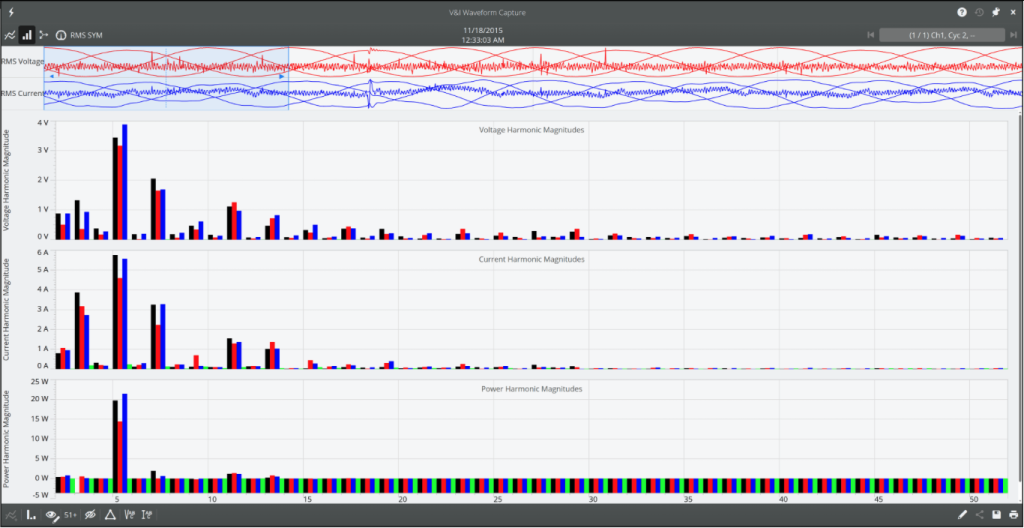This screenshot has height=528, width=1024.
Task: Toggle current channel labels icon
Action: [x=146, y=515]
